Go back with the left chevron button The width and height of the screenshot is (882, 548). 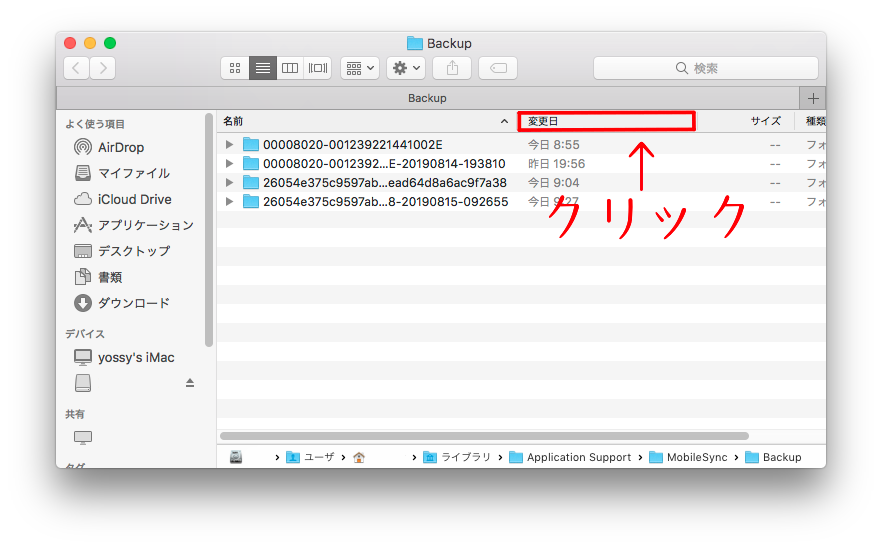pyautogui.click(x=76, y=68)
